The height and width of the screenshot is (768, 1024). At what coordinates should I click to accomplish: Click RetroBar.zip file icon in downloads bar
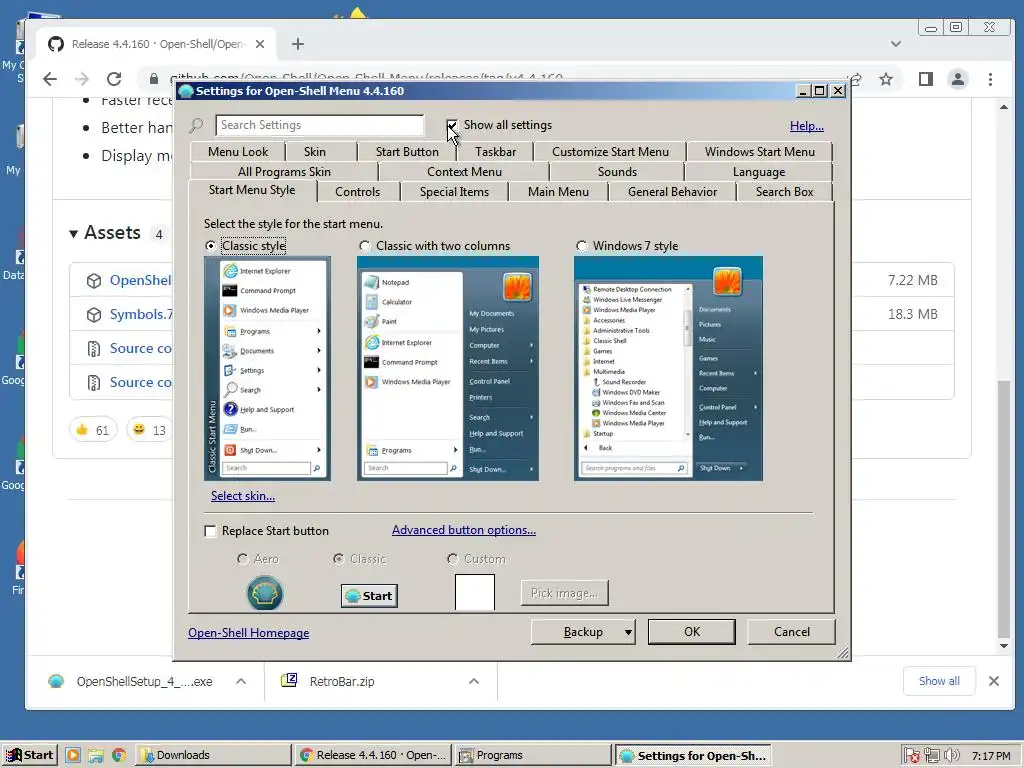point(289,680)
